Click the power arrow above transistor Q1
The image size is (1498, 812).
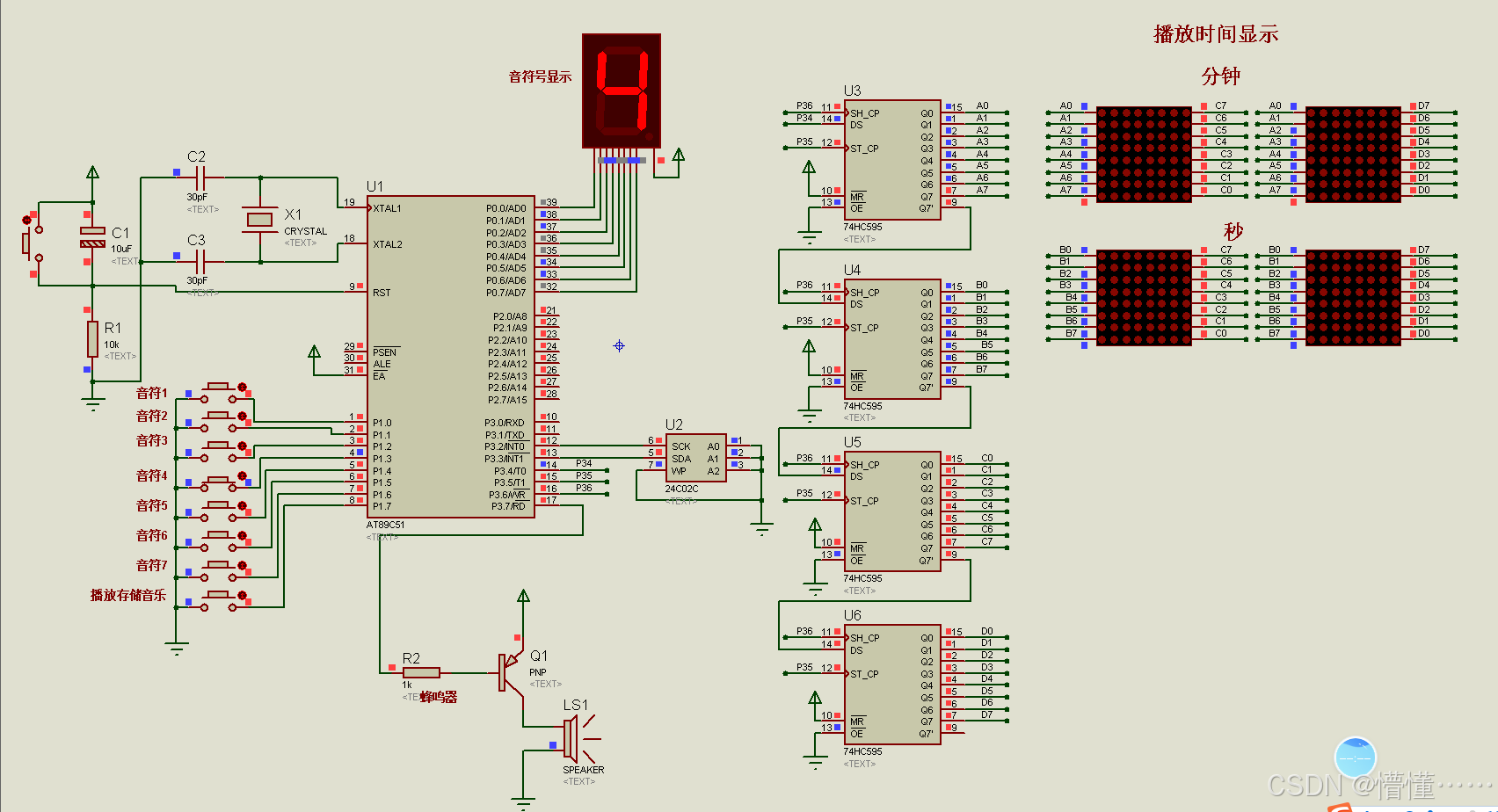point(523,597)
